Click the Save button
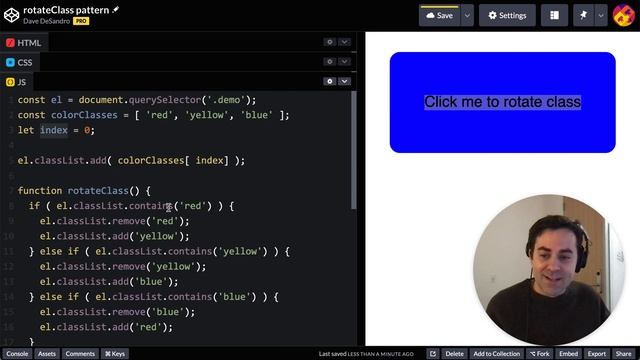This screenshot has height=360, width=640. (439, 16)
